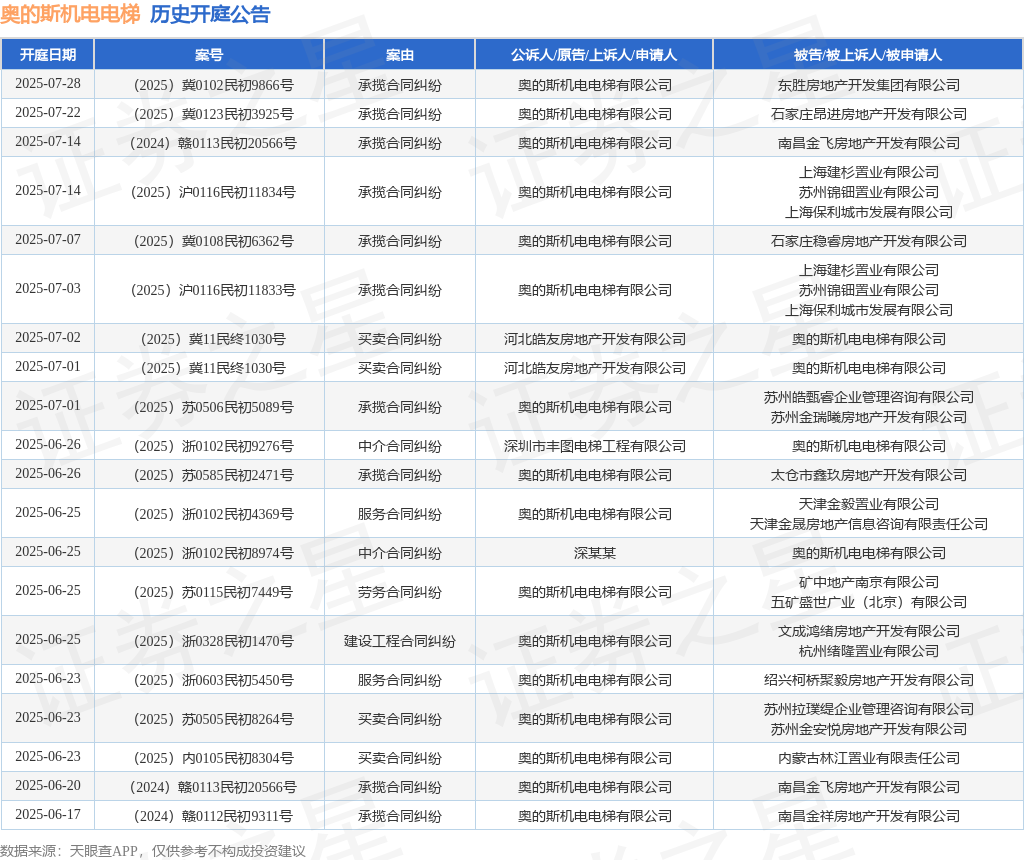Click defendant 南昌金祥房地产开发有限公司
1024x860 pixels.
(x=869, y=816)
